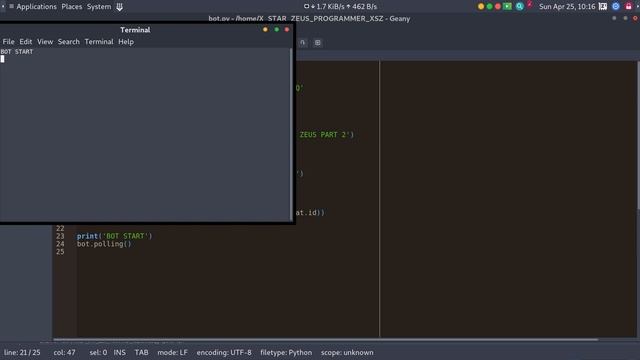Maximize the Geany window
The image size is (640, 360).
coord(625,18)
